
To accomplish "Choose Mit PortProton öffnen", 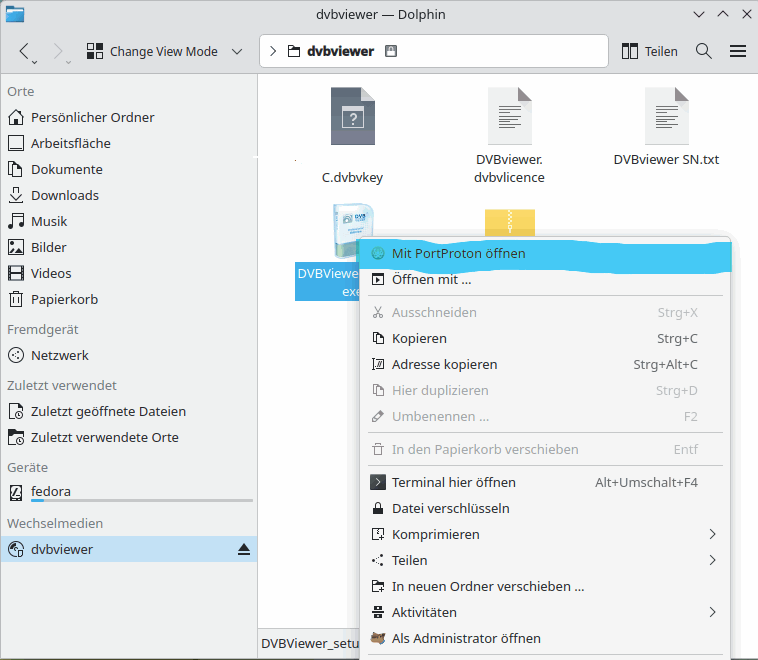I will click(545, 253).
